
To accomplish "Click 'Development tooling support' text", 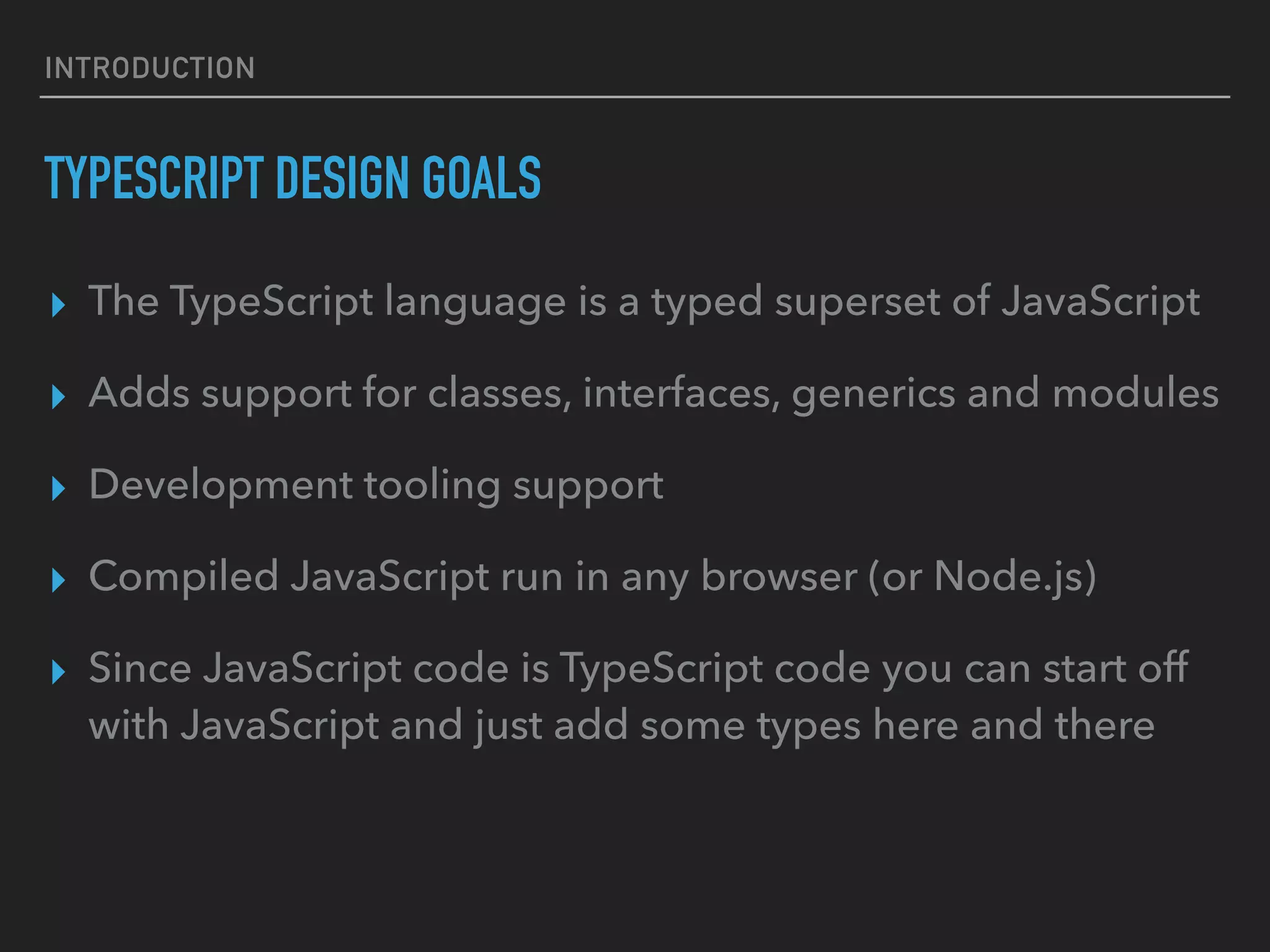I will click(x=376, y=485).
